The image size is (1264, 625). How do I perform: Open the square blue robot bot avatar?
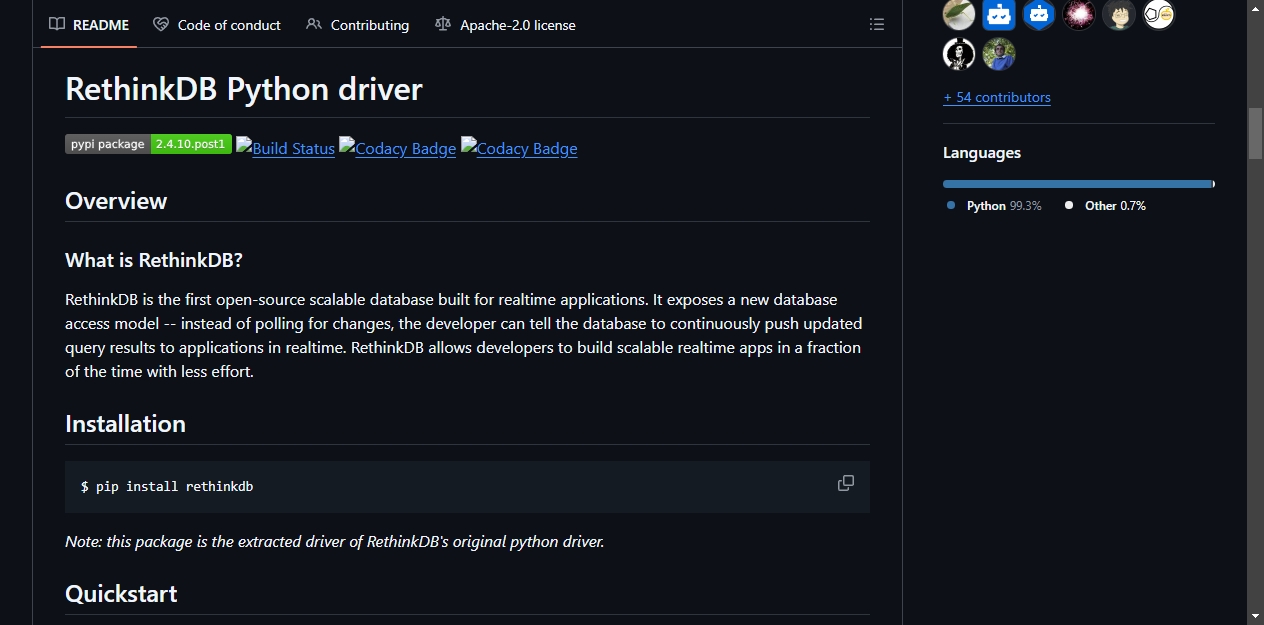[x=999, y=14]
